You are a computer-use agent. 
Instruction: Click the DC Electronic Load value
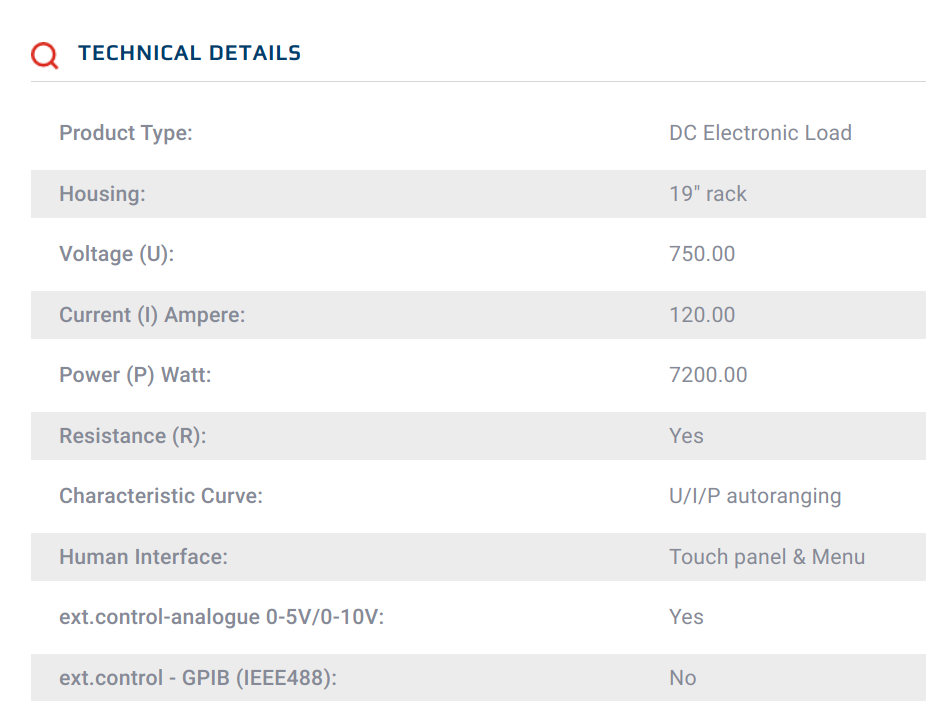pos(761,133)
